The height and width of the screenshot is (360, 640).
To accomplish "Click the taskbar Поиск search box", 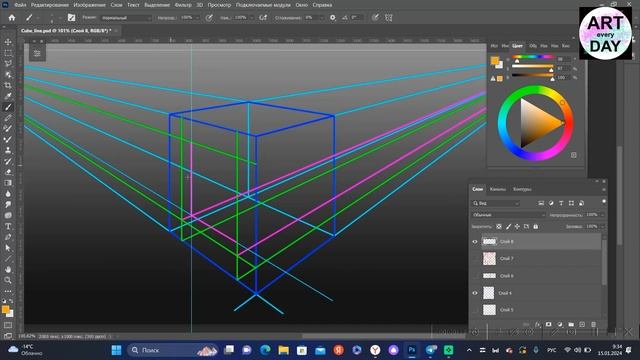I will (173, 350).
